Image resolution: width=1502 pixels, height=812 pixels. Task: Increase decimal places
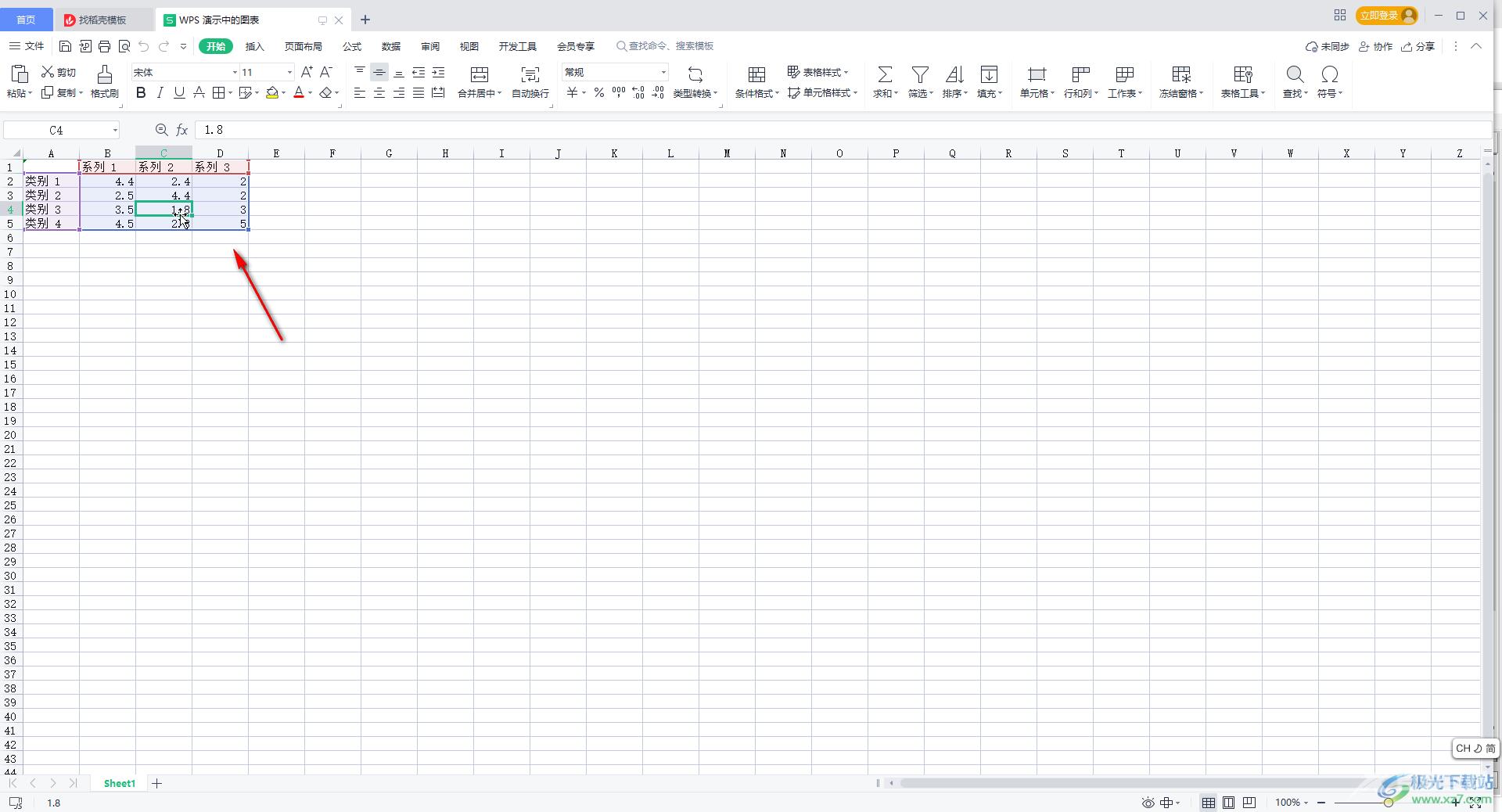click(638, 93)
